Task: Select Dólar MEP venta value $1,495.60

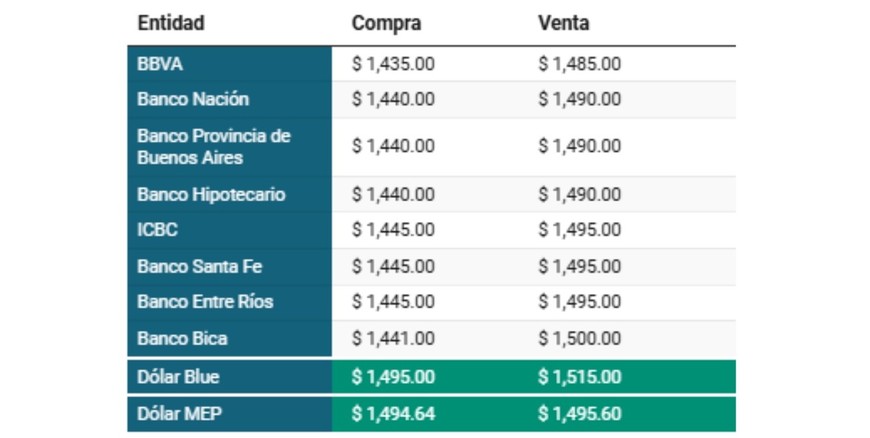Action: 579,414
